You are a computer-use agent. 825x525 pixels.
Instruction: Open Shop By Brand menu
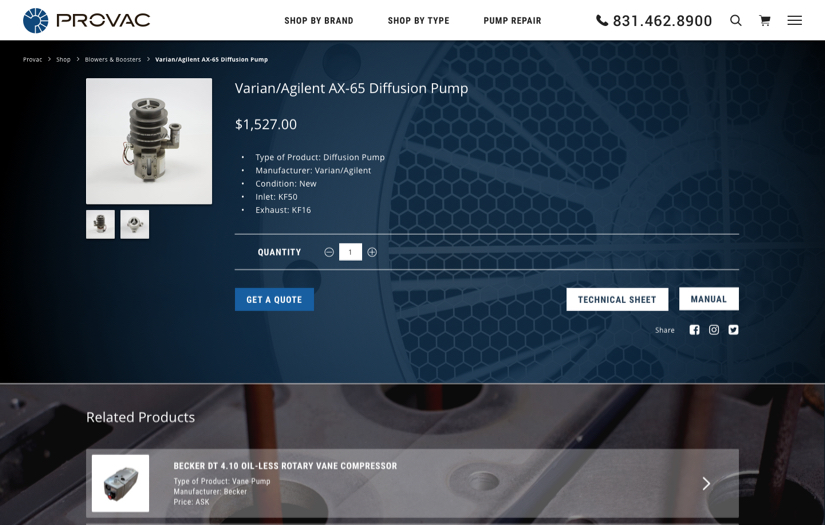pos(319,21)
